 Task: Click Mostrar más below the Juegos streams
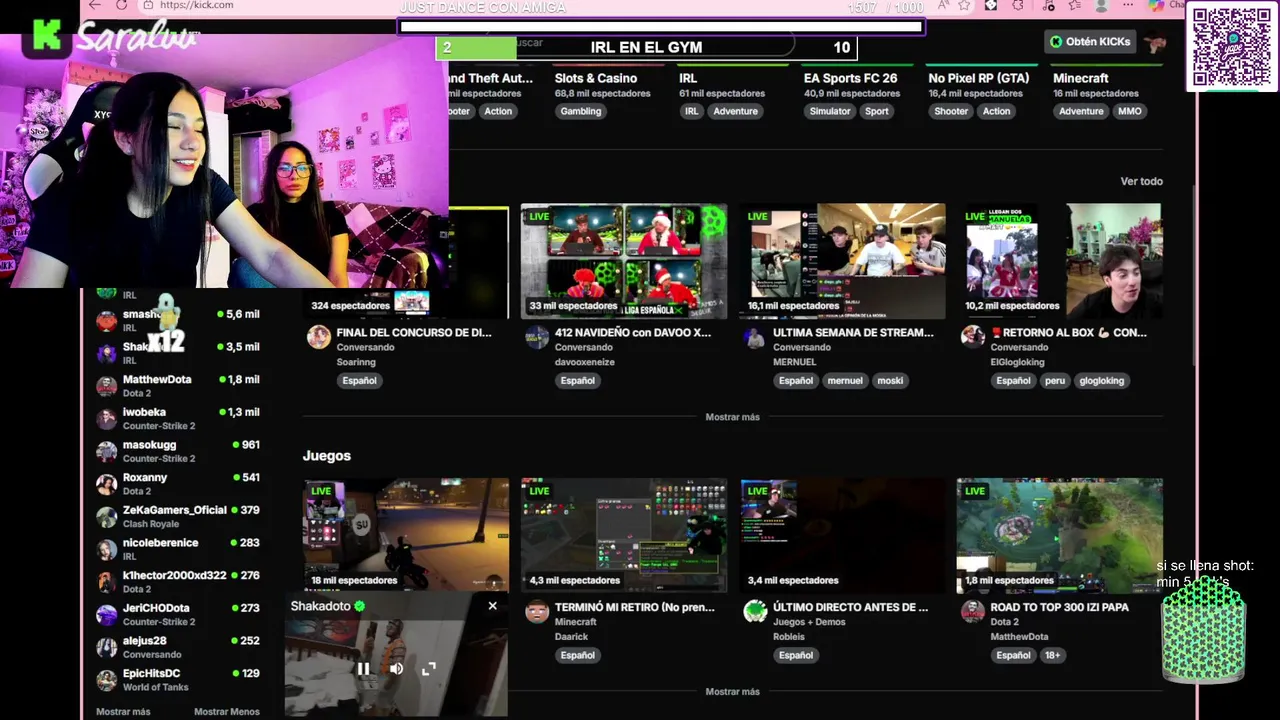(733, 691)
